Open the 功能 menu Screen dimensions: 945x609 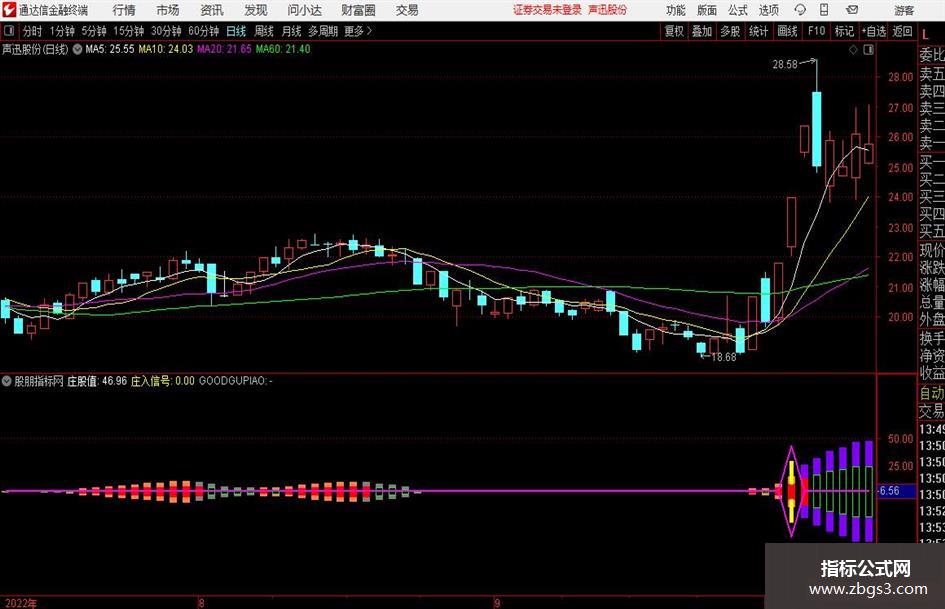pos(676,10)
